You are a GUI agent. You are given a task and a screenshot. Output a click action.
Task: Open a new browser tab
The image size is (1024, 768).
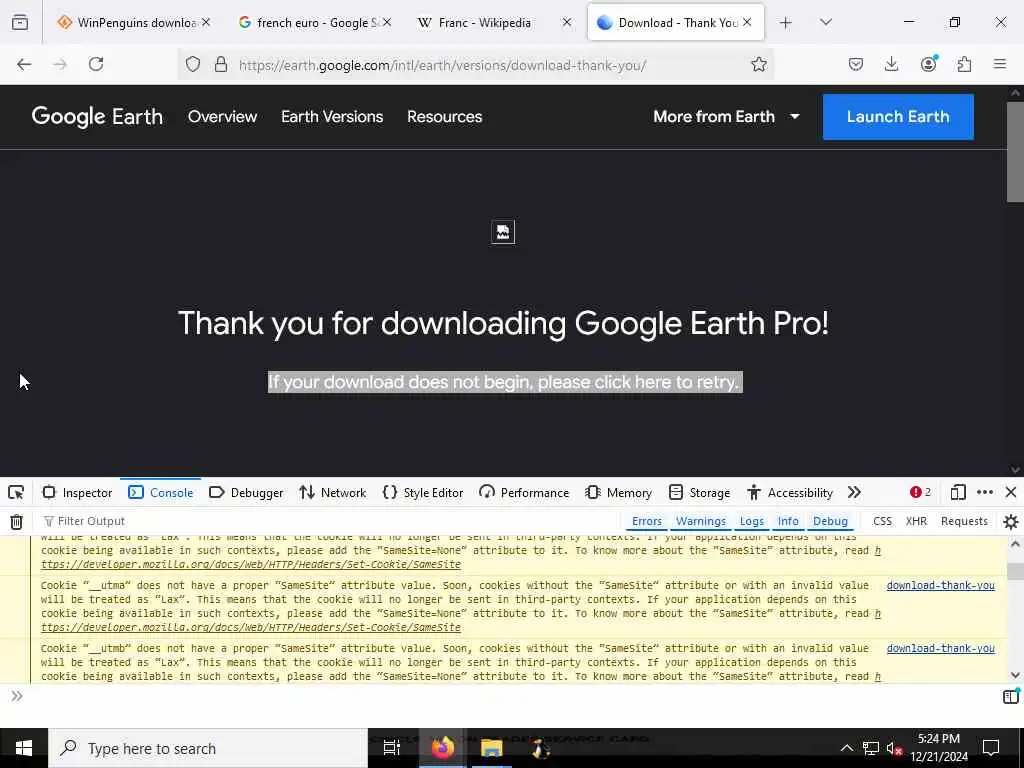pos(786,23)
